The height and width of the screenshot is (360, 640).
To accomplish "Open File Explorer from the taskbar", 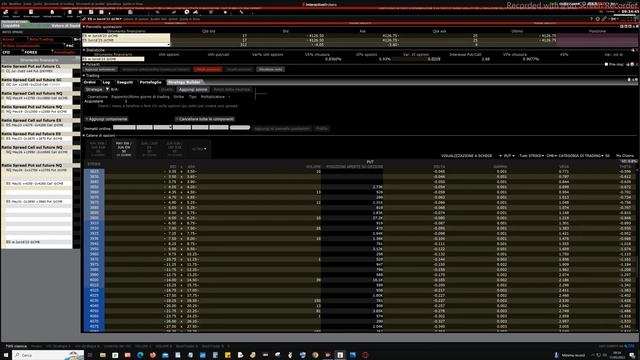I will pos(102,355).
